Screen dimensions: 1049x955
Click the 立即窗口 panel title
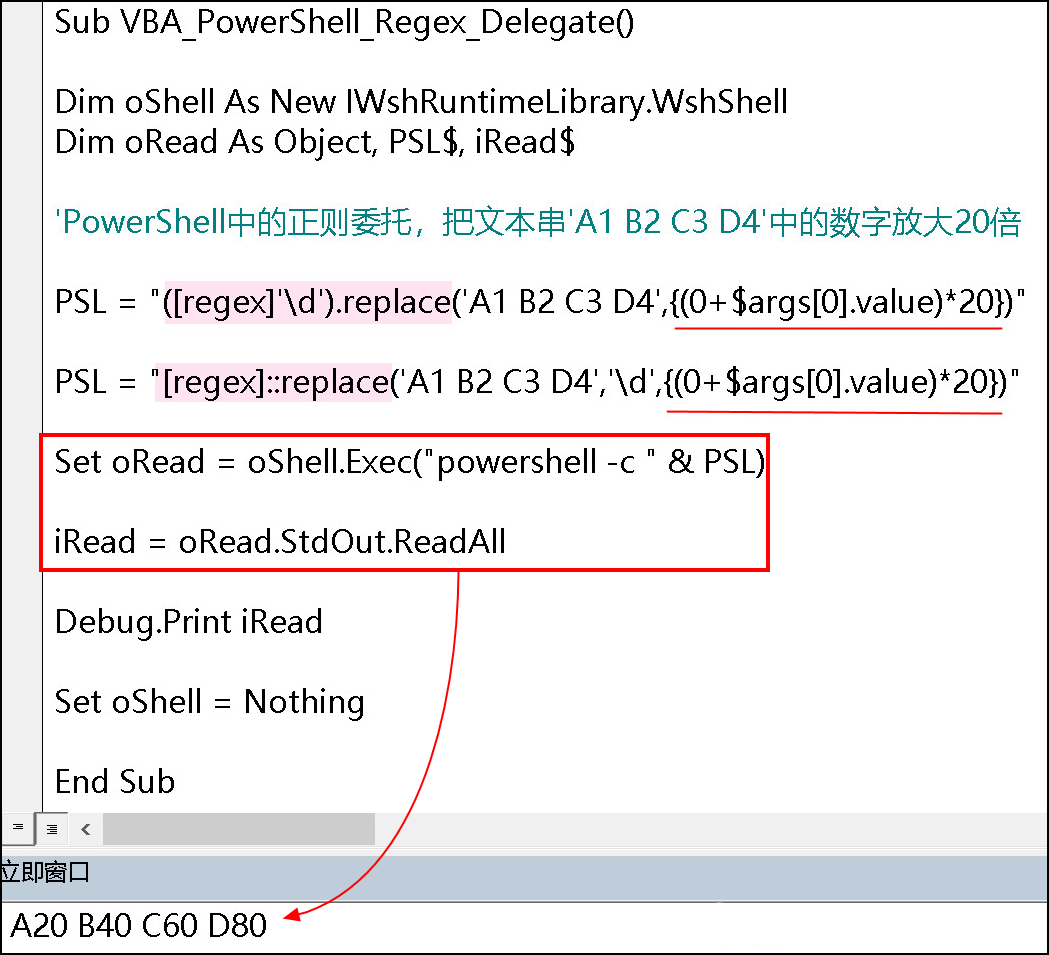coord(45,873)
